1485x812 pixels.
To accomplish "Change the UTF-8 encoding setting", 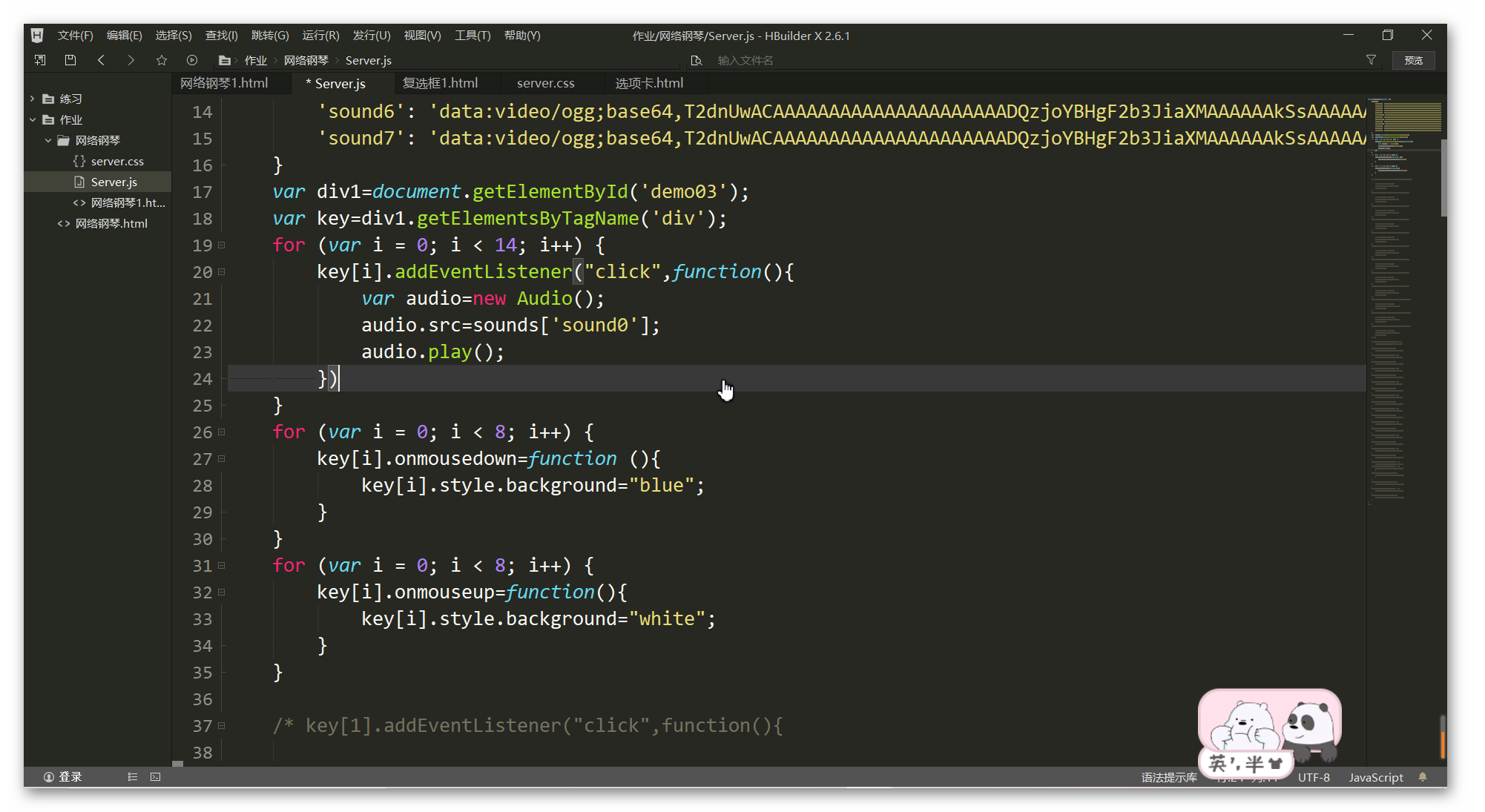I will point(1314,777).
